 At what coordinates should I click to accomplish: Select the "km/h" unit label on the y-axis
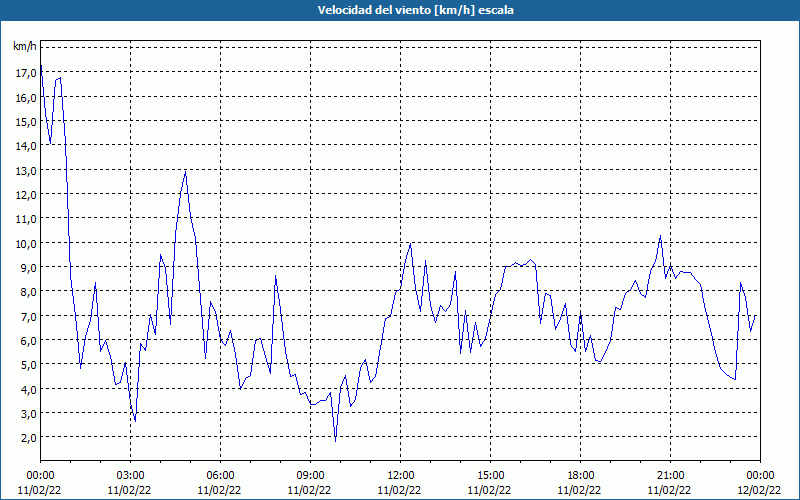(x=25, y=46)
